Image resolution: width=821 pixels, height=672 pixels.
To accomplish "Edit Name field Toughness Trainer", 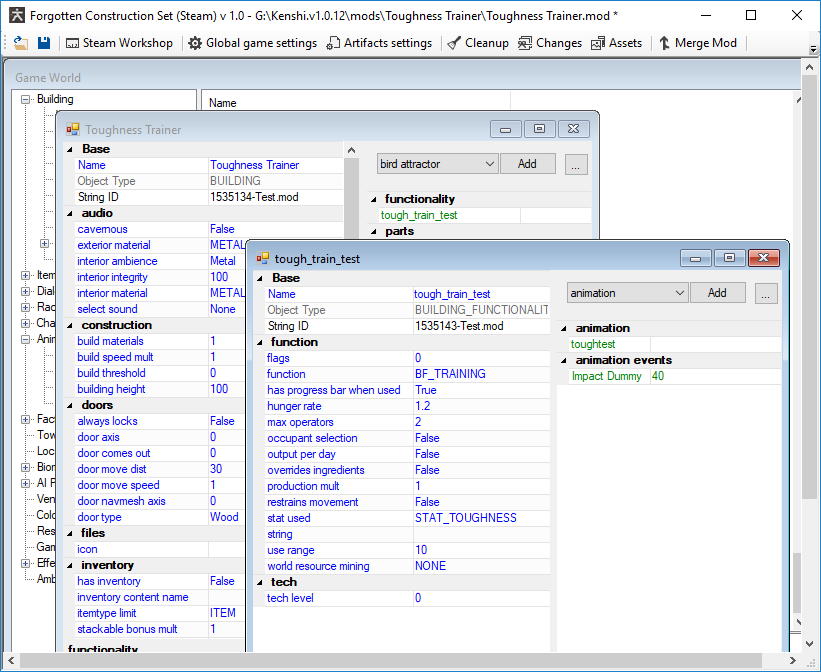I will tap(275, 165).
